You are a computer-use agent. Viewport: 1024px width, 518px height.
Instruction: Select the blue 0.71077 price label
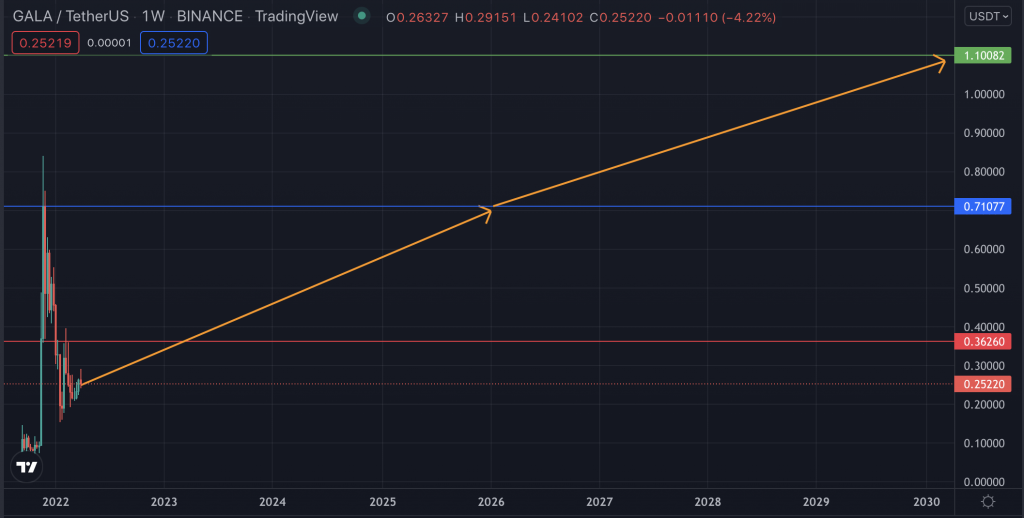pyautogui.click(x=982, y=207)
